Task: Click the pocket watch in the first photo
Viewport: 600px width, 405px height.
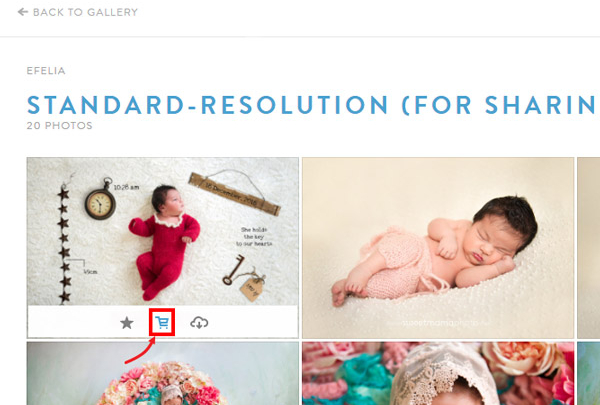Action: 101,199
